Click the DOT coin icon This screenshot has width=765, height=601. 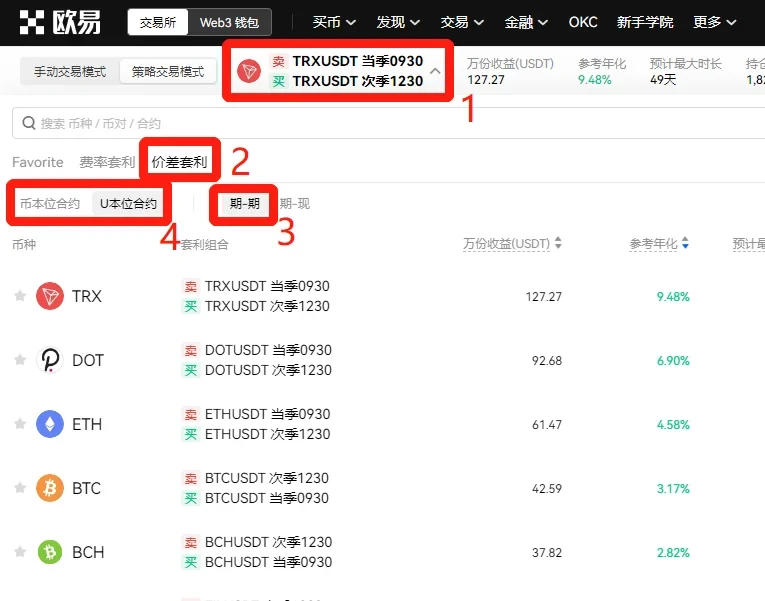pos(50,360)
